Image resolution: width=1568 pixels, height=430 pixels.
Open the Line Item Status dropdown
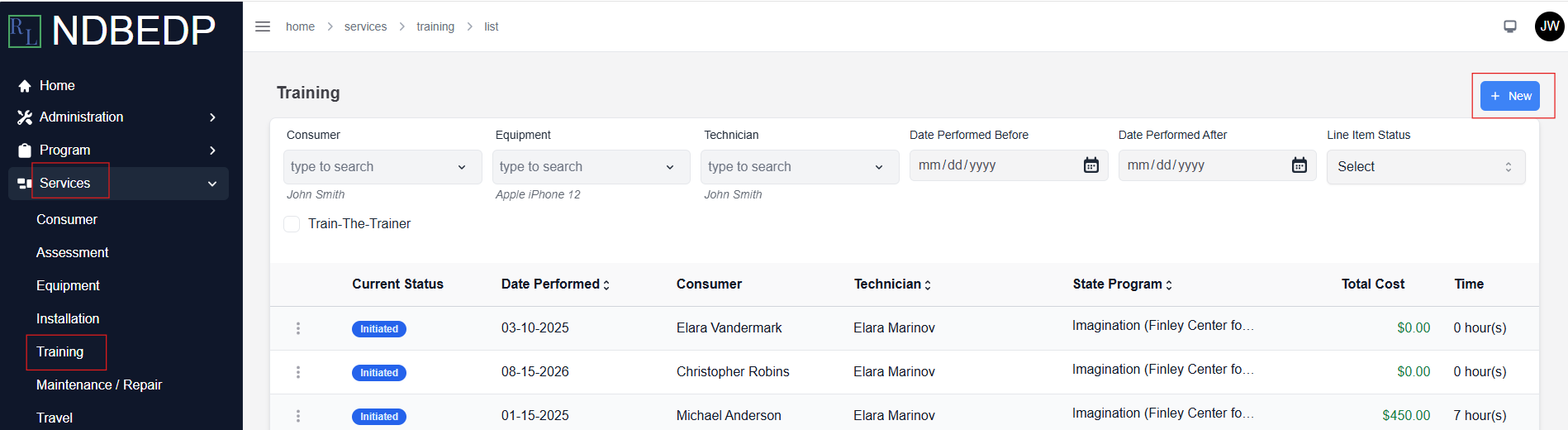coord(1426,167)
